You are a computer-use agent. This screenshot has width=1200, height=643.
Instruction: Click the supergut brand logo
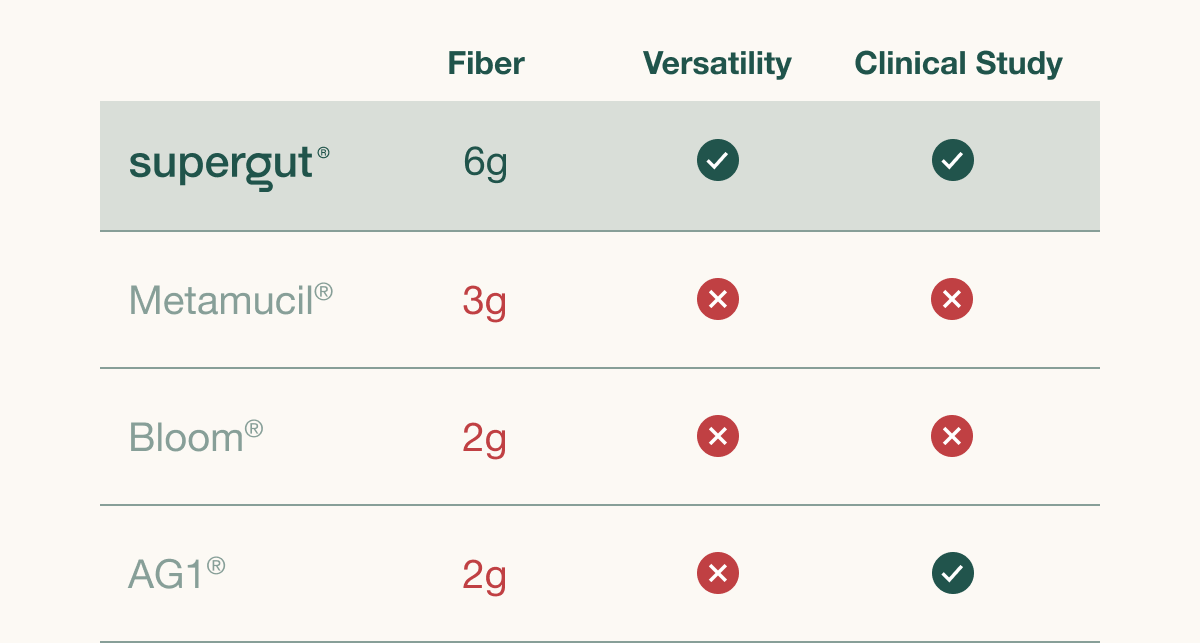[x=222, y=163]
